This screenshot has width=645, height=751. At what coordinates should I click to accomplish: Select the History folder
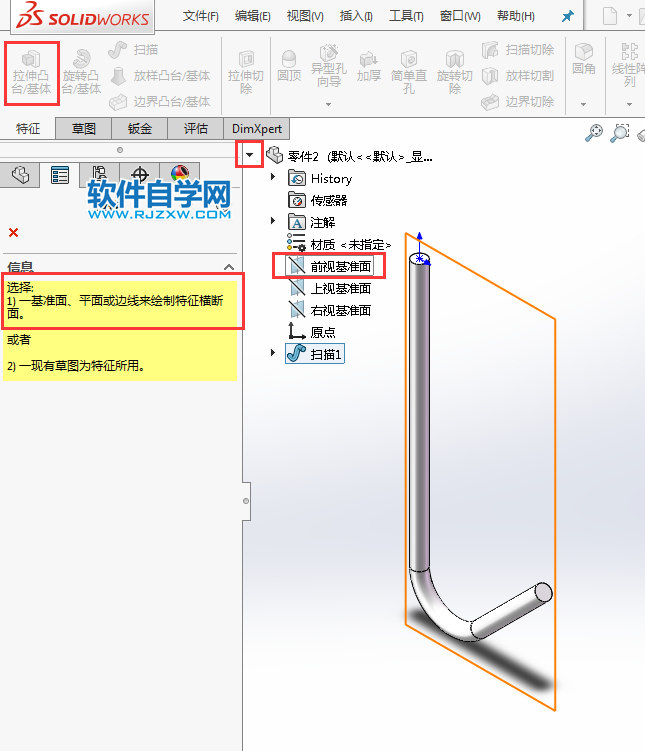tap(320, 179)
